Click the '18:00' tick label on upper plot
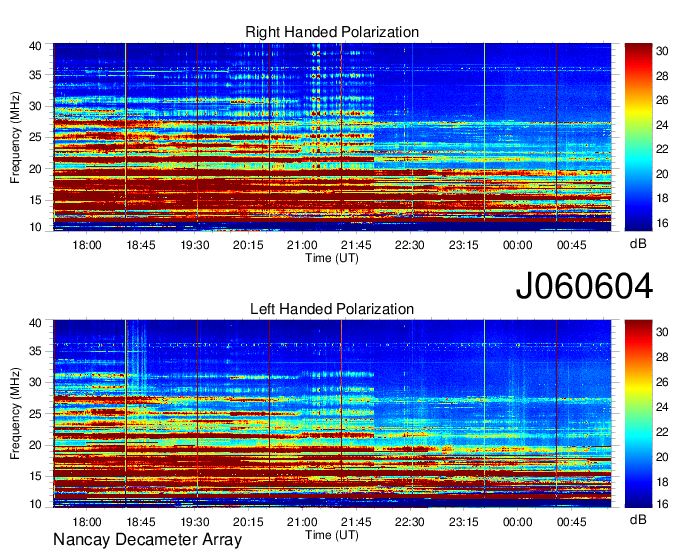 87,245
